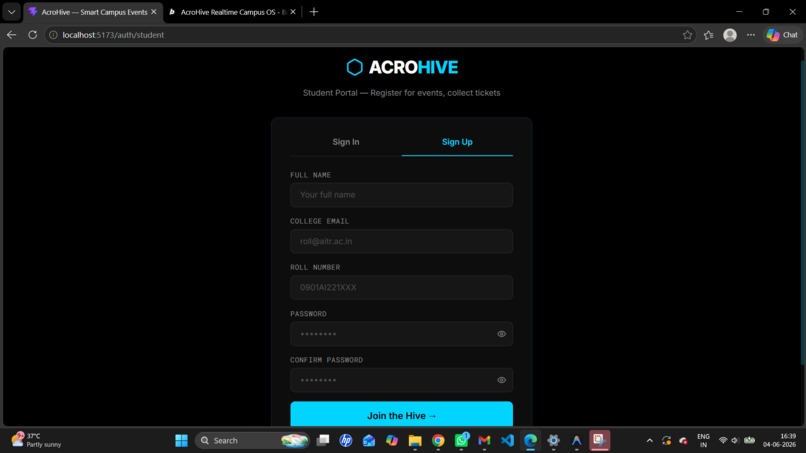Go back to the previous page

pyautogui.click(x=11, y=35)
